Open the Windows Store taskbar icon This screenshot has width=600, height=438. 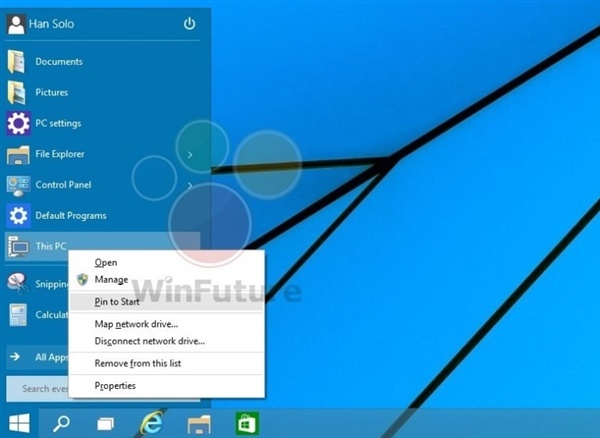[247, 423]
